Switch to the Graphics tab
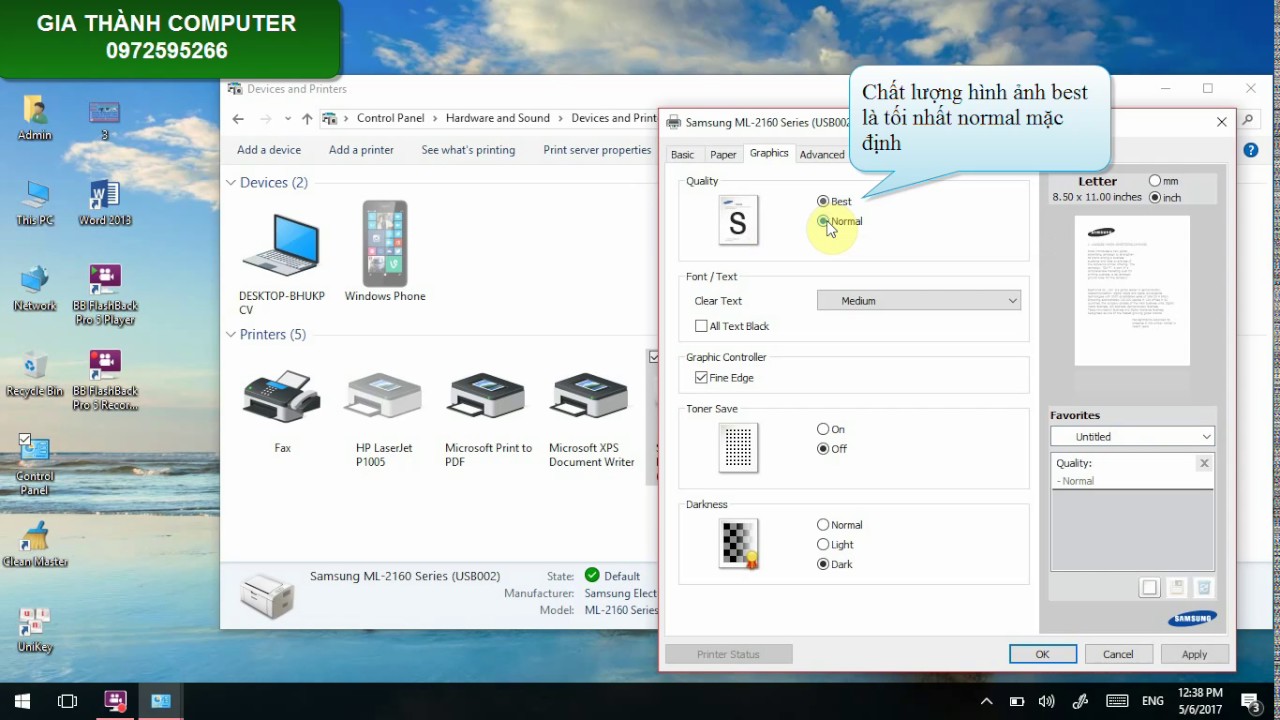The width and height of the screenshot is (1280, 720). (x=769, y=153)
